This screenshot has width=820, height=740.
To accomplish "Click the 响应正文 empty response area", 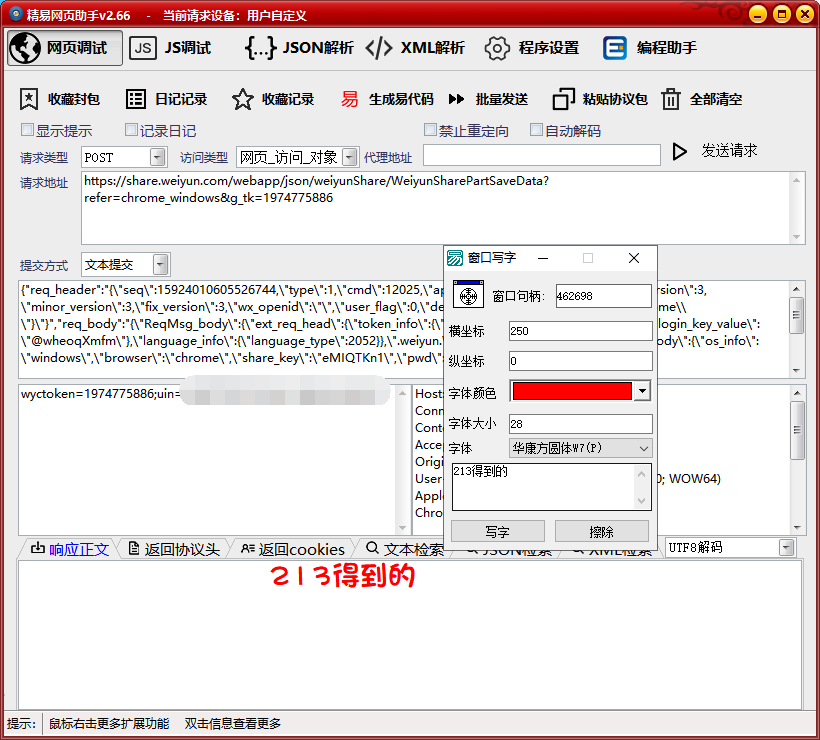I will pyautogui.click(x=410, y=635).
